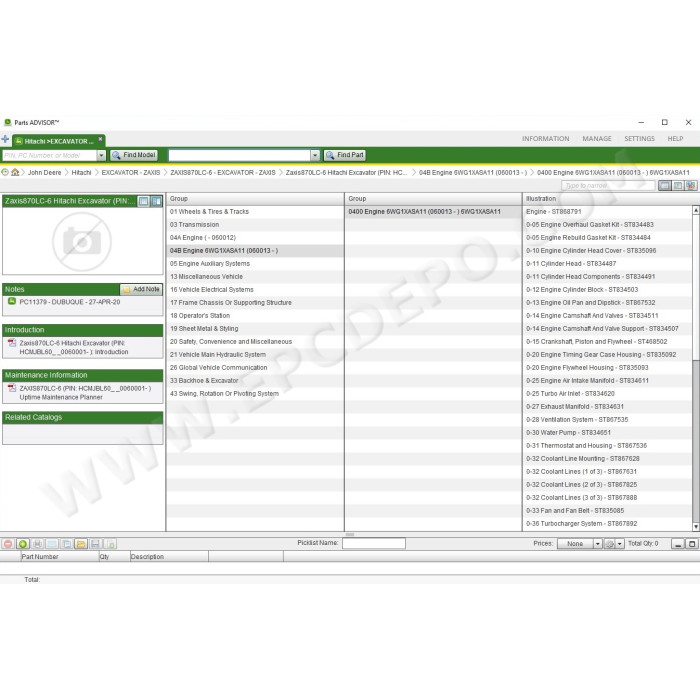This screenshot has height=700, width=700.
Task: Navigate to ZAXIS870LC-6 - EXCAVATOR - ZAXIS breadcrumb
Action: (223, 172)
